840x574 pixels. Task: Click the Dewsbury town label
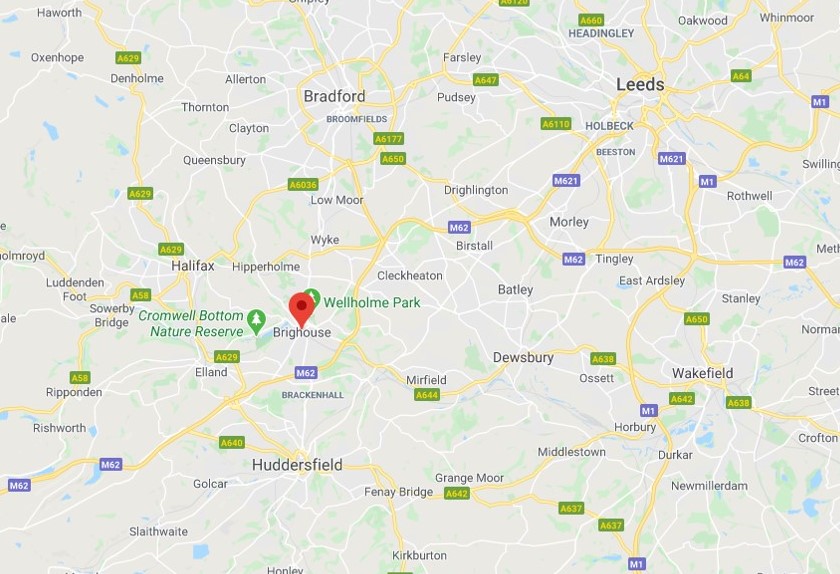[x=523, y=357]
